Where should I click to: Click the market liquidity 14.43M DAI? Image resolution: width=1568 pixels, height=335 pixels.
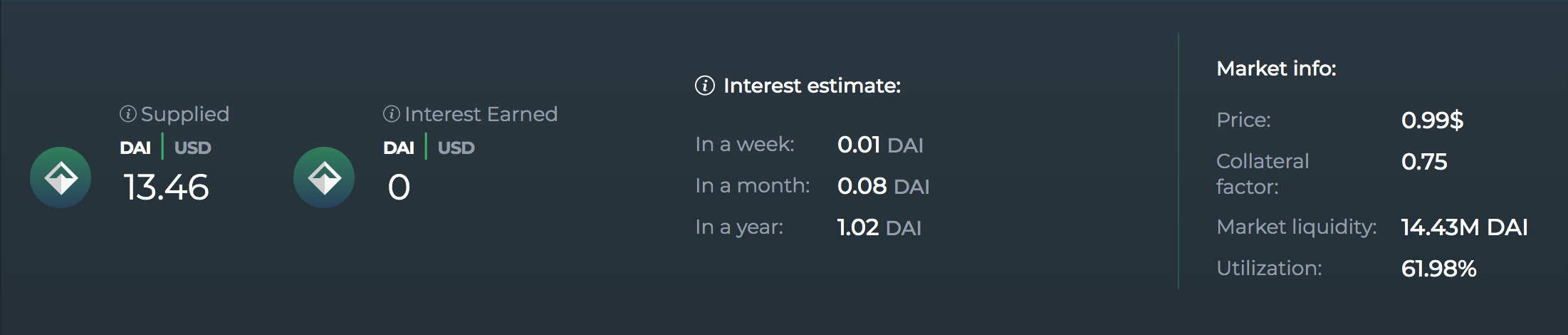1464,227
